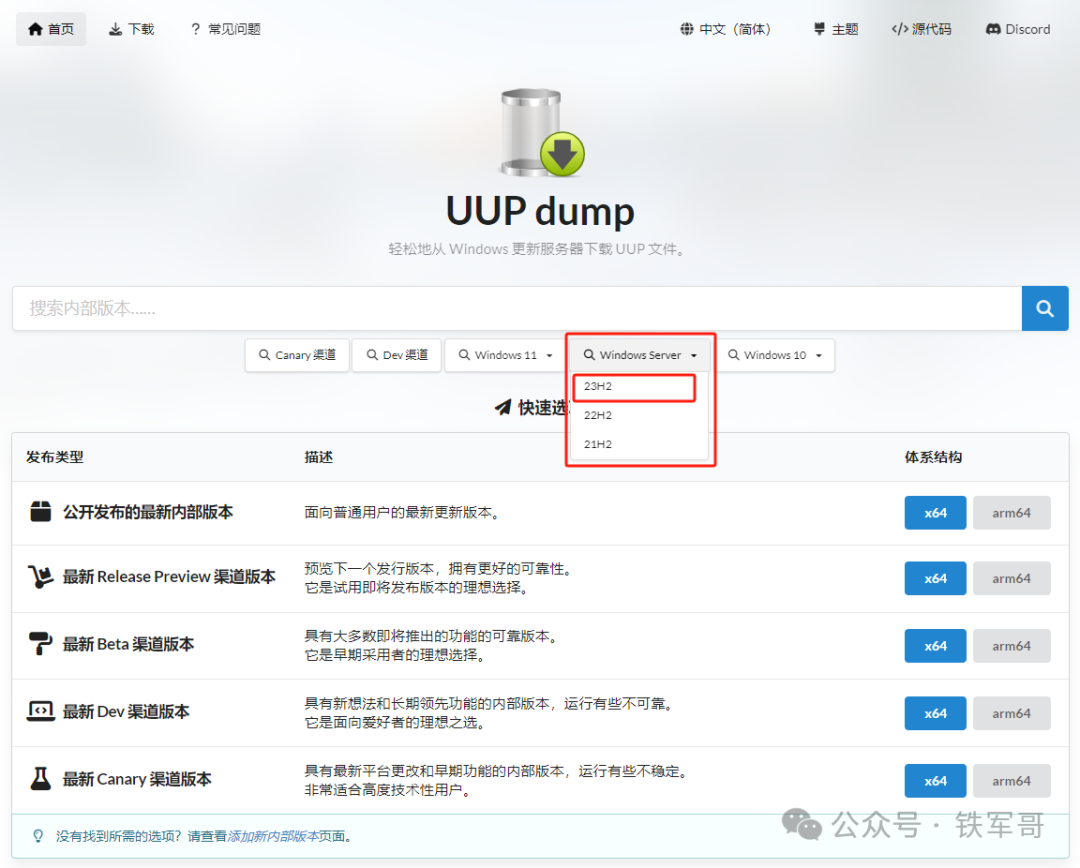Click the lightbulb hint icon

[39, 836]
